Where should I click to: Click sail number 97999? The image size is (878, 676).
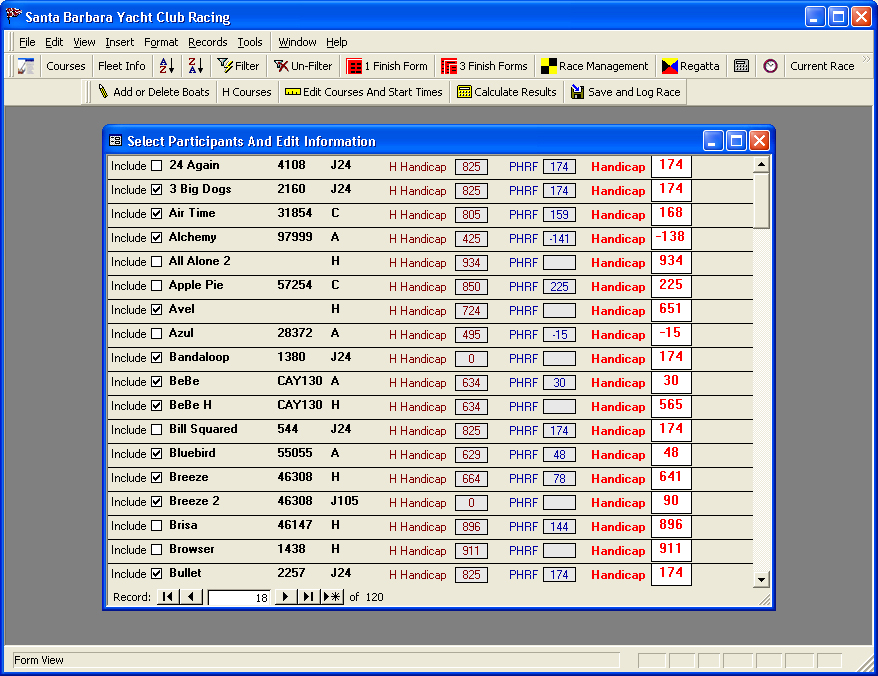(295, 237)
